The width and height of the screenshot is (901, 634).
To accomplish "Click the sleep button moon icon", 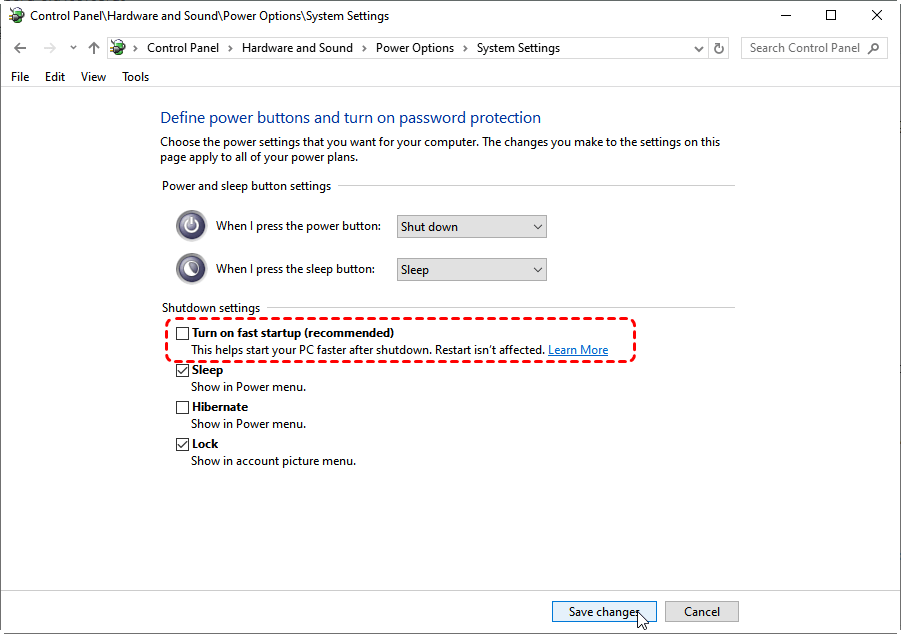I will pyautogui.click(x=191, y=268).
